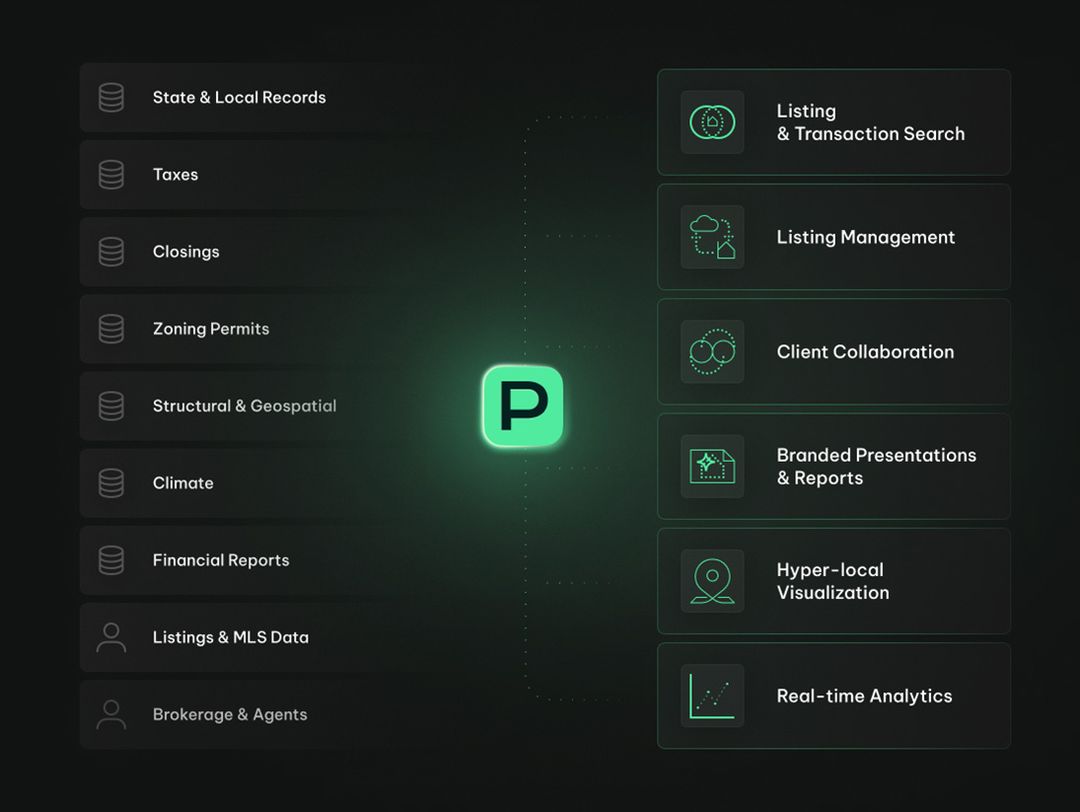Open the Financial Reports entry
1080x812 pixels.
pyautogui.click(x=221, y=560)
